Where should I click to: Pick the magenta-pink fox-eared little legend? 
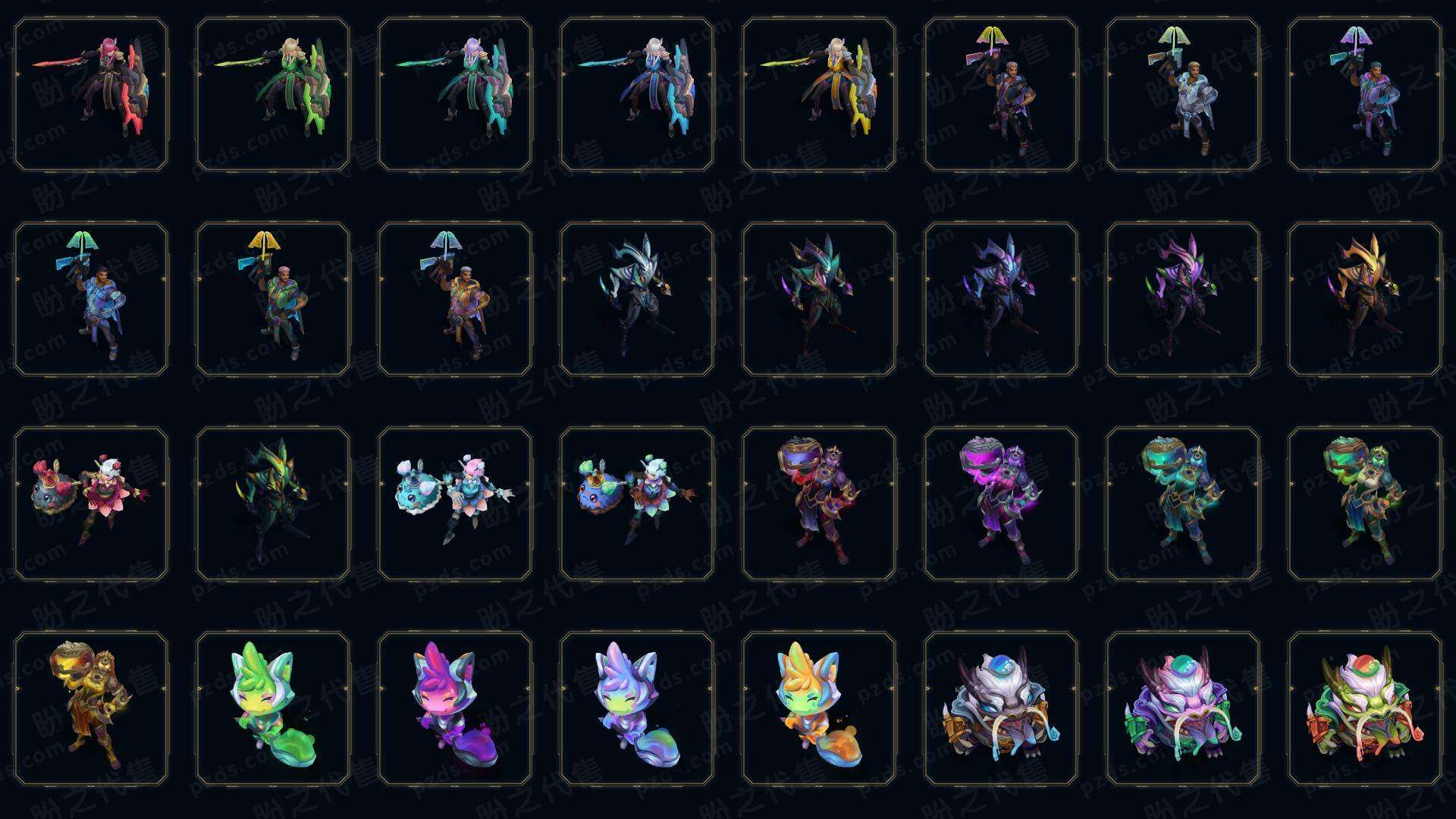click(x=455, y=708)
